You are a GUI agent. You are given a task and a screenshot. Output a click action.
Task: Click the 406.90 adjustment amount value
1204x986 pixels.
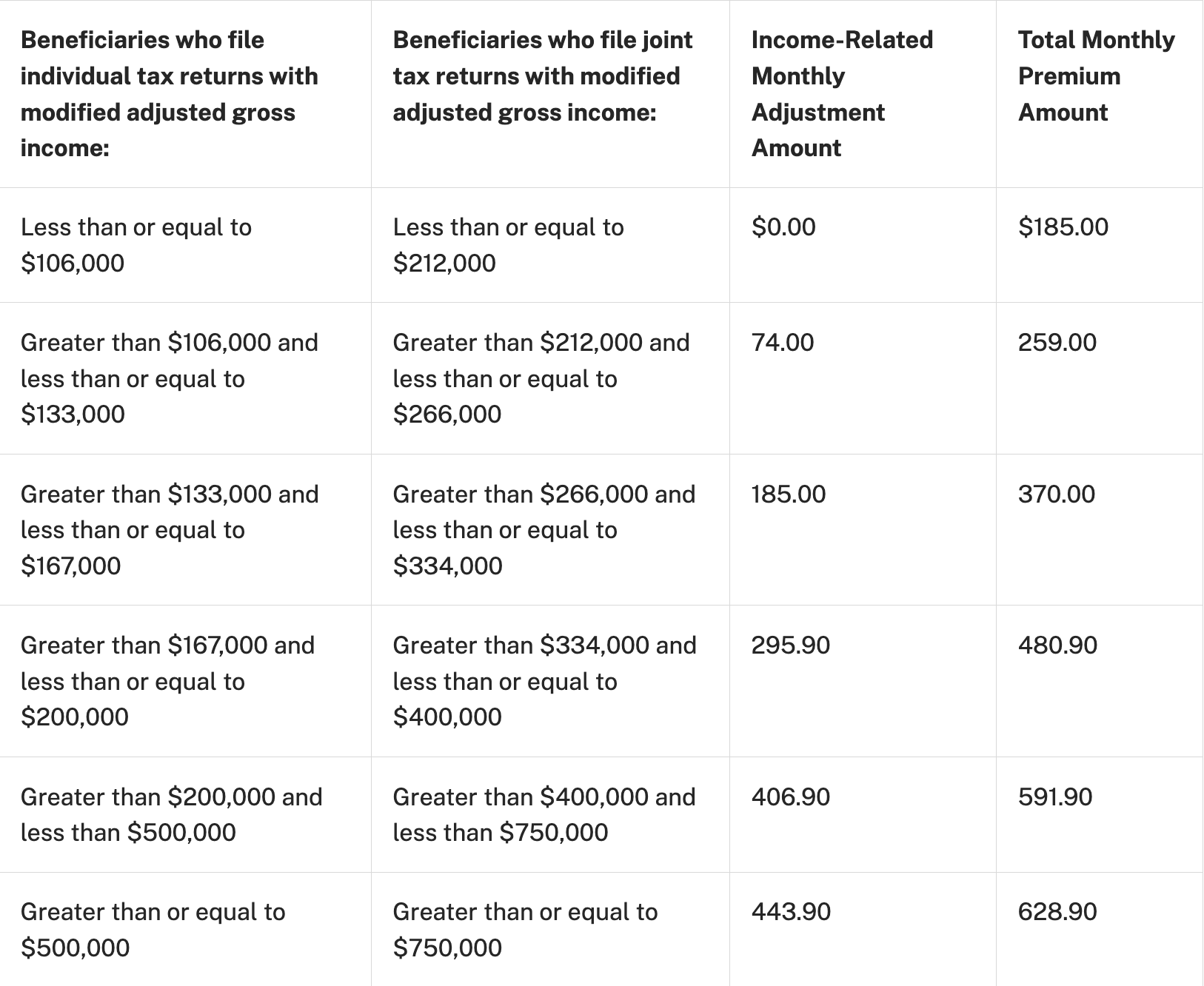(x=791, y=796)
